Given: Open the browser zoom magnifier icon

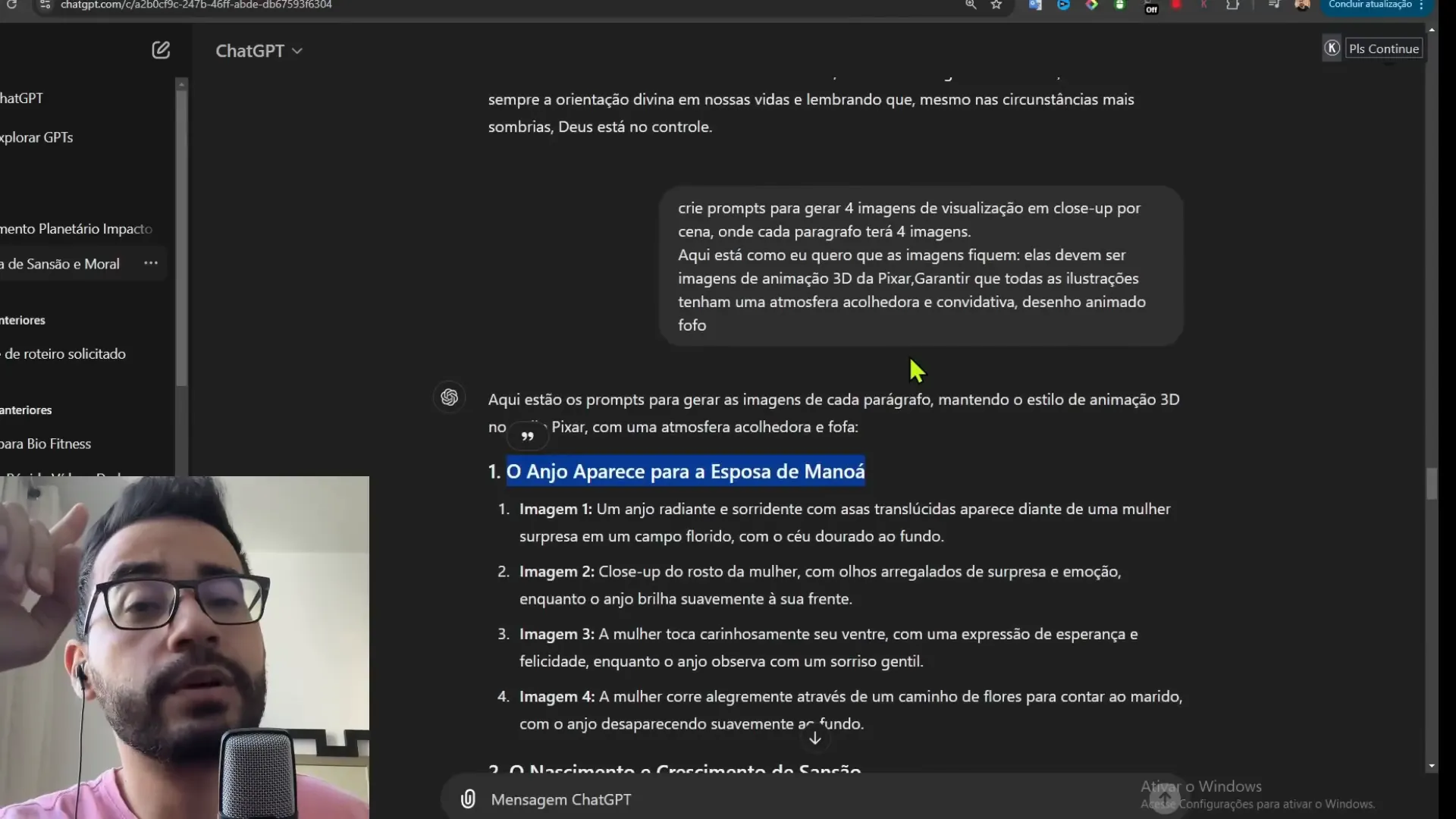Looking at the screenshot, I should (x=971, y=5).
